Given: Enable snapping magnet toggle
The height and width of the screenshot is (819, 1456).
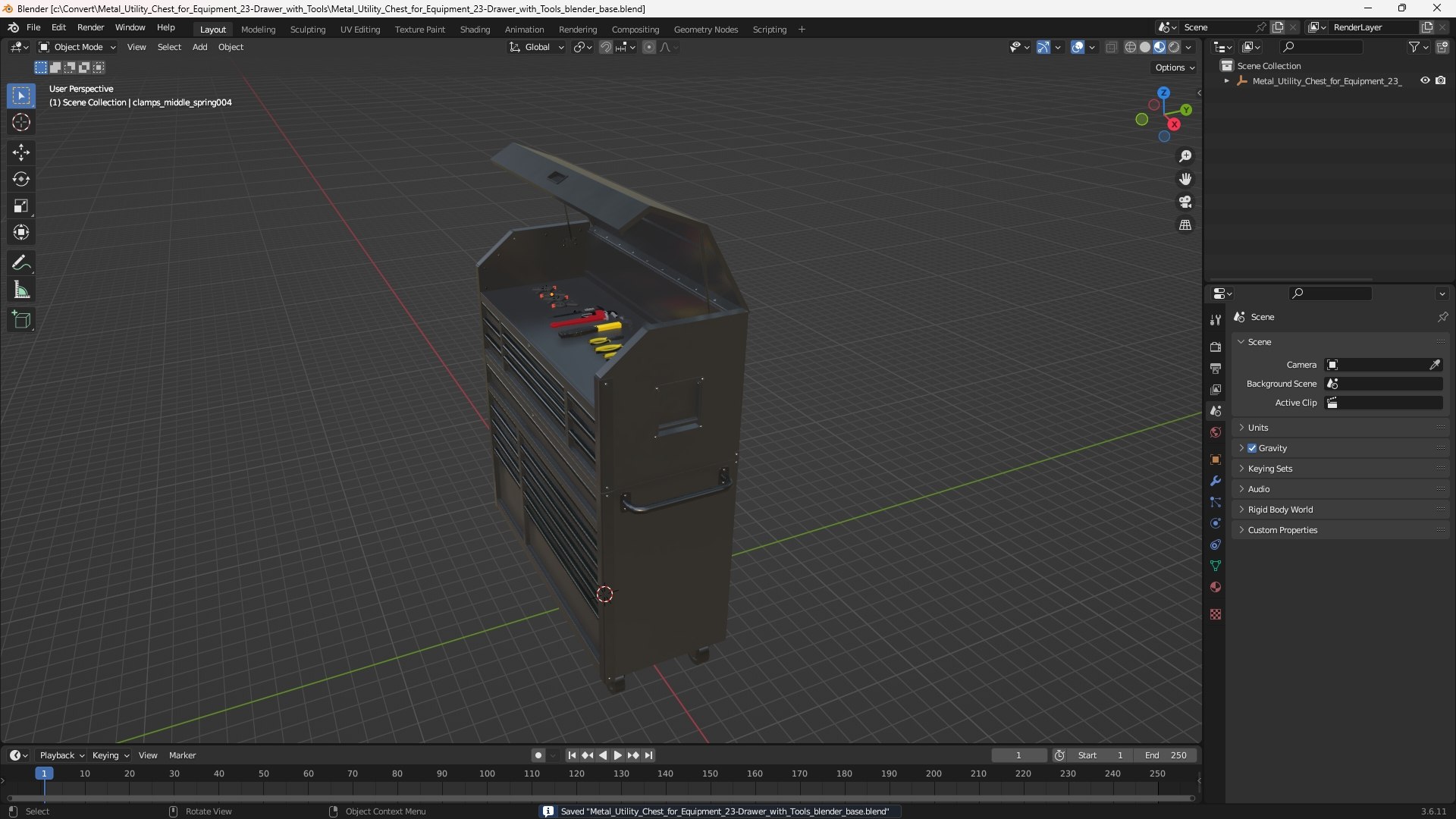Looking at the screenshot, I should coord(605,47).
